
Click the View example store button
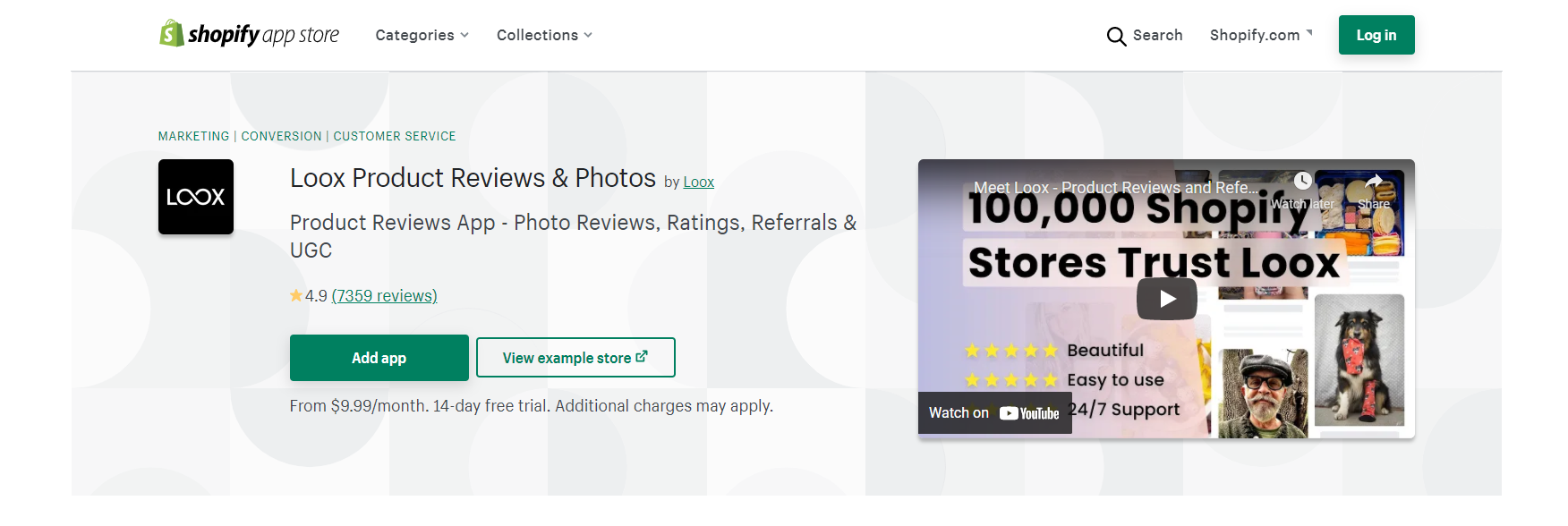coord(575,358)
